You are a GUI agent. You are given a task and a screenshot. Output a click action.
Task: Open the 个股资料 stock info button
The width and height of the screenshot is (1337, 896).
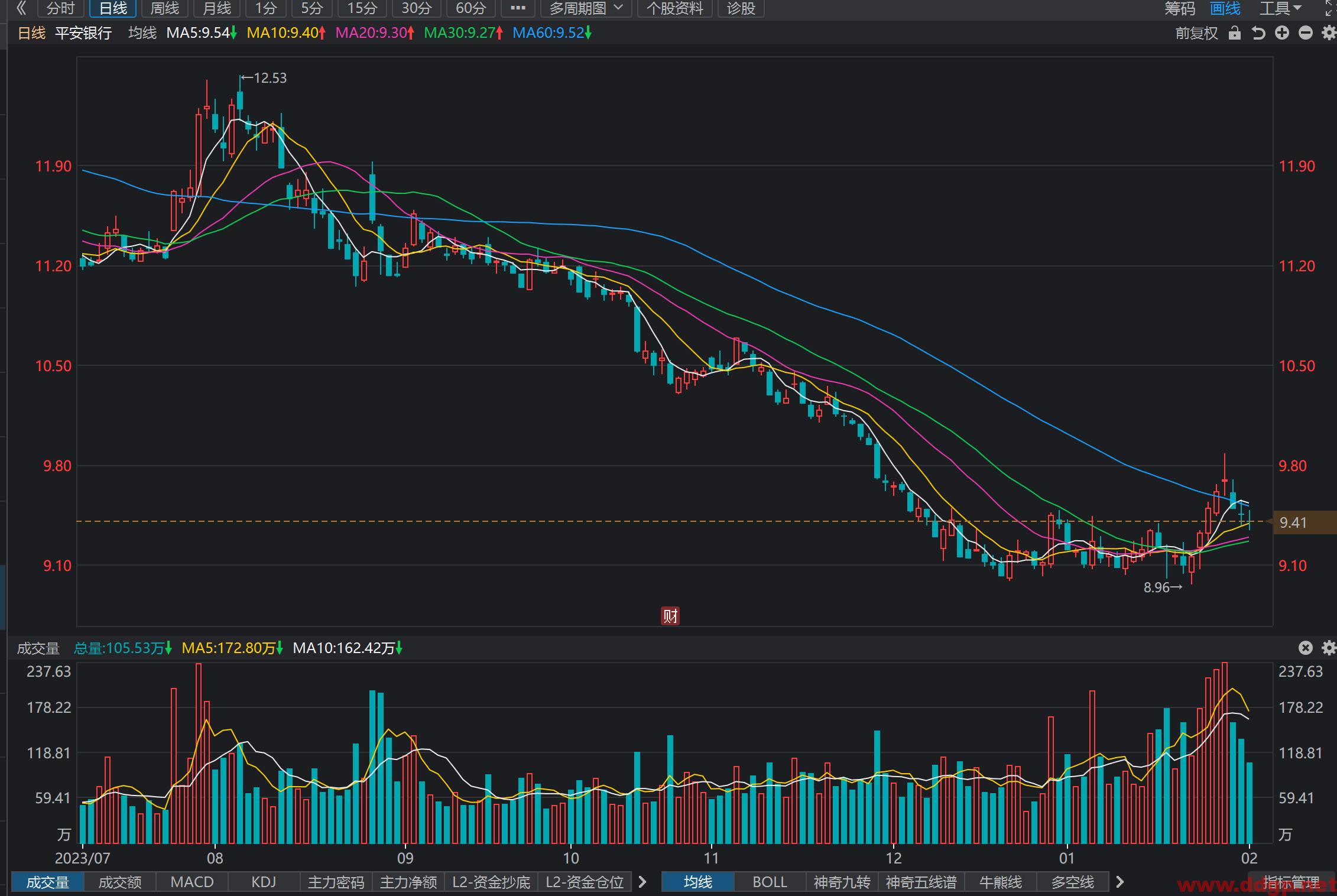click(x=675, y=8)
